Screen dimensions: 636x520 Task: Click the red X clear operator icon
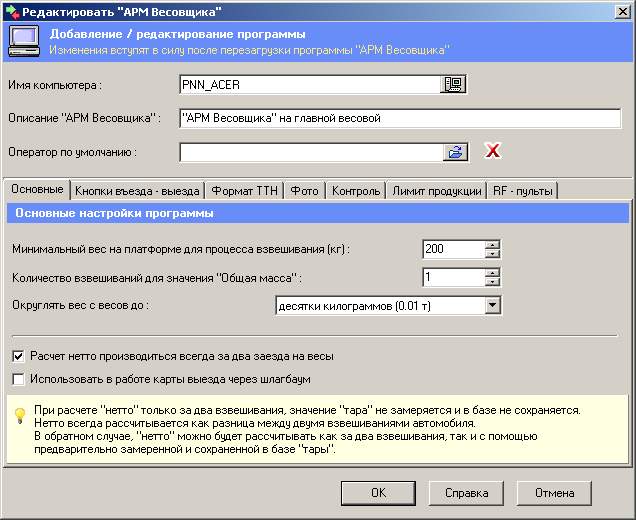coord(492,152)
